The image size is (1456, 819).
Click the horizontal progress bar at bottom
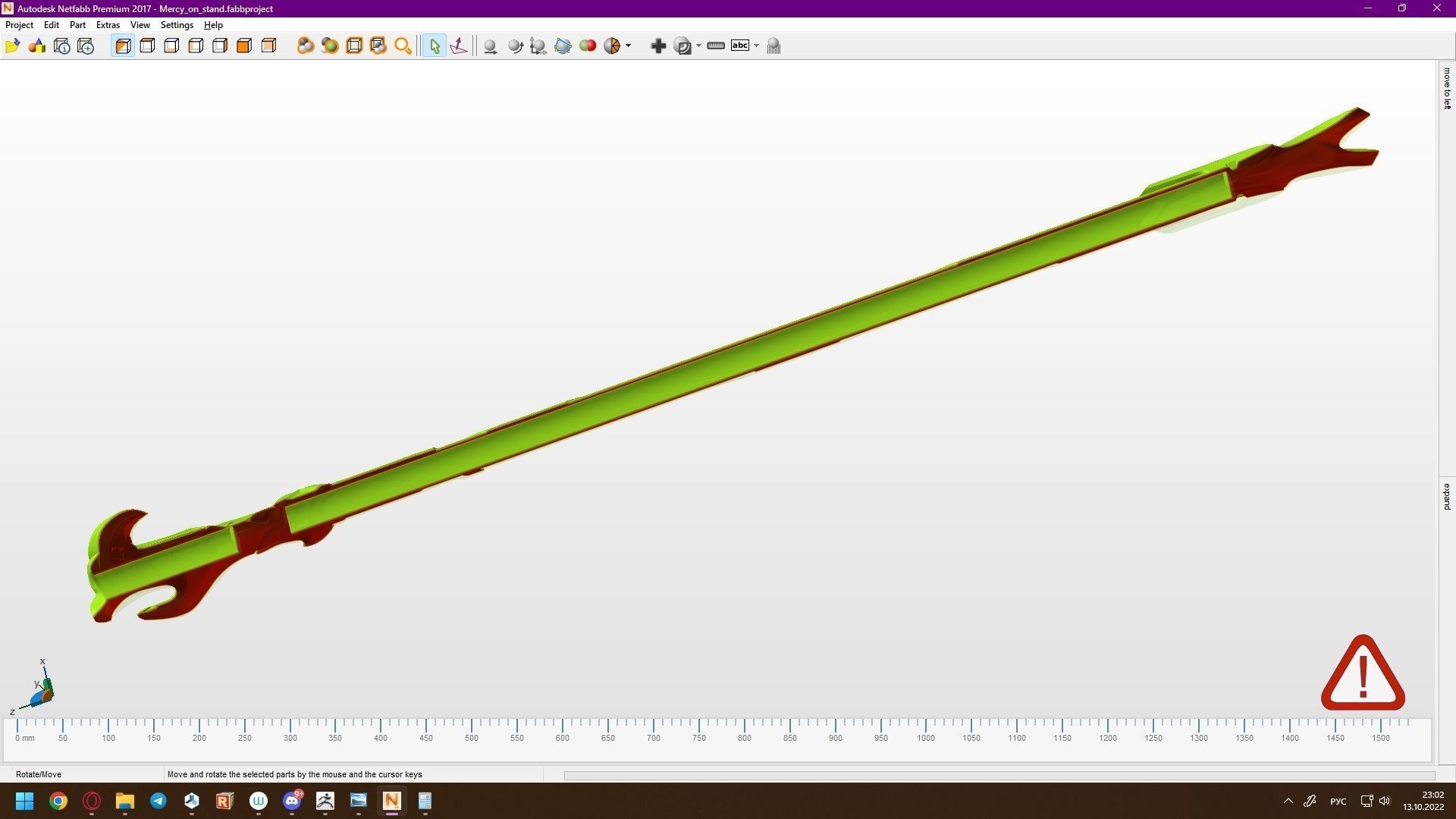tap(999, 775)
